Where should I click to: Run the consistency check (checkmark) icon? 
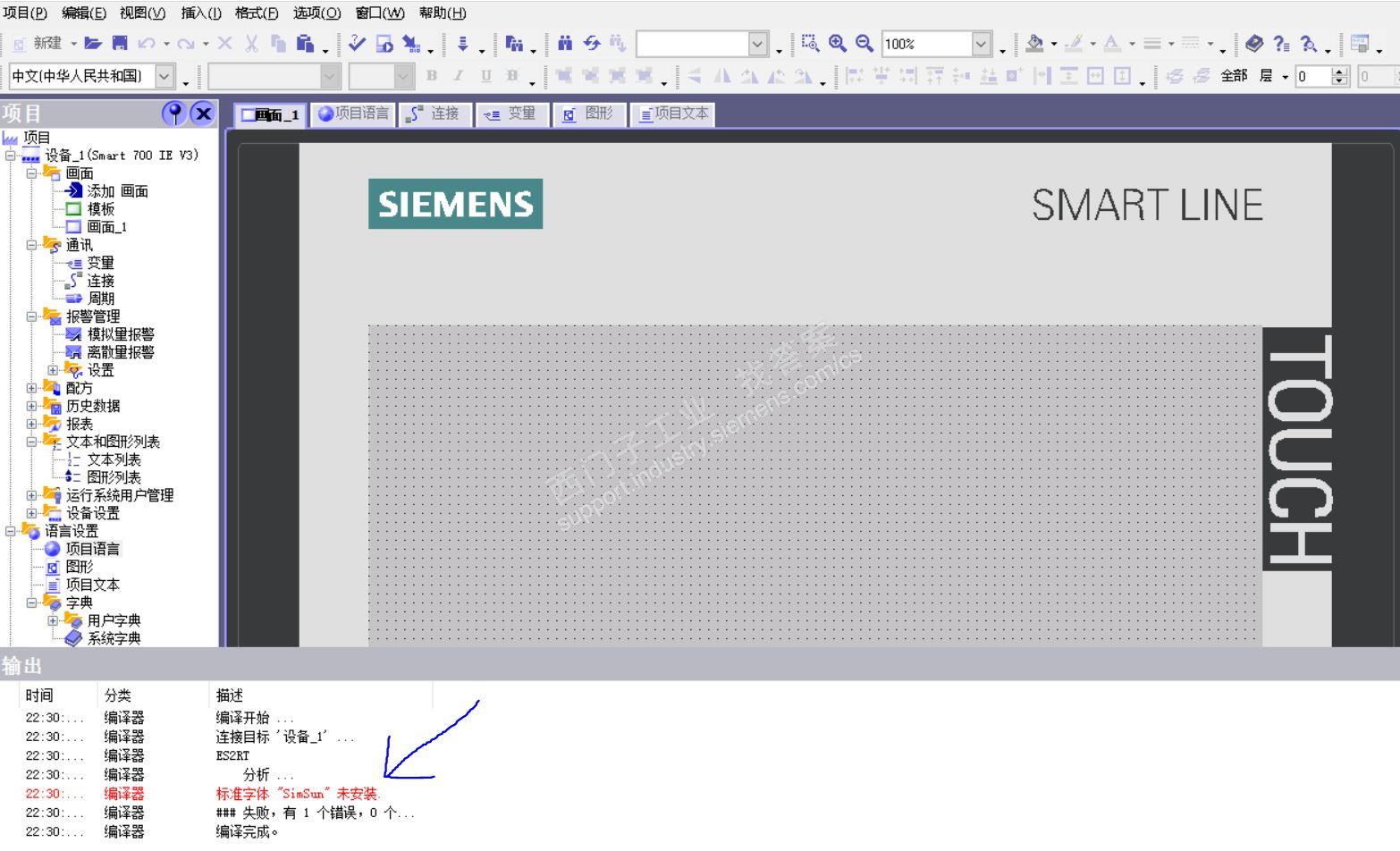point(357,43)
